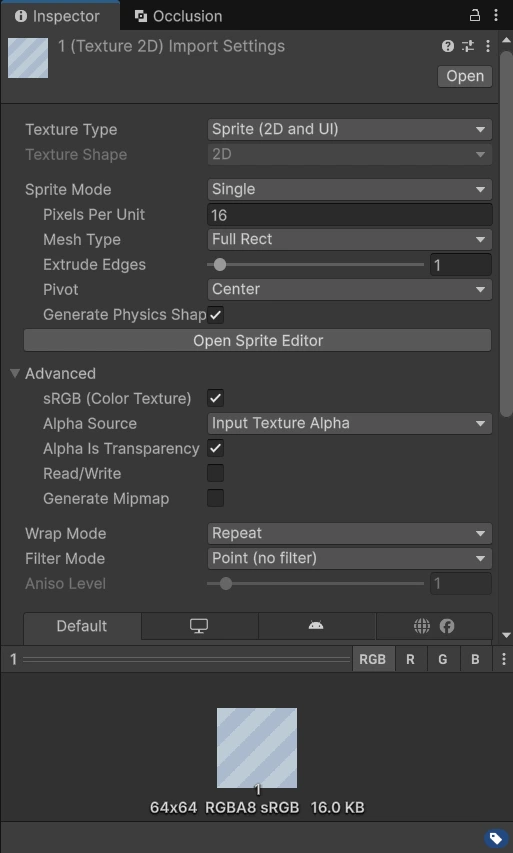Open the Alpha Source dropdown

coord(350,423)
